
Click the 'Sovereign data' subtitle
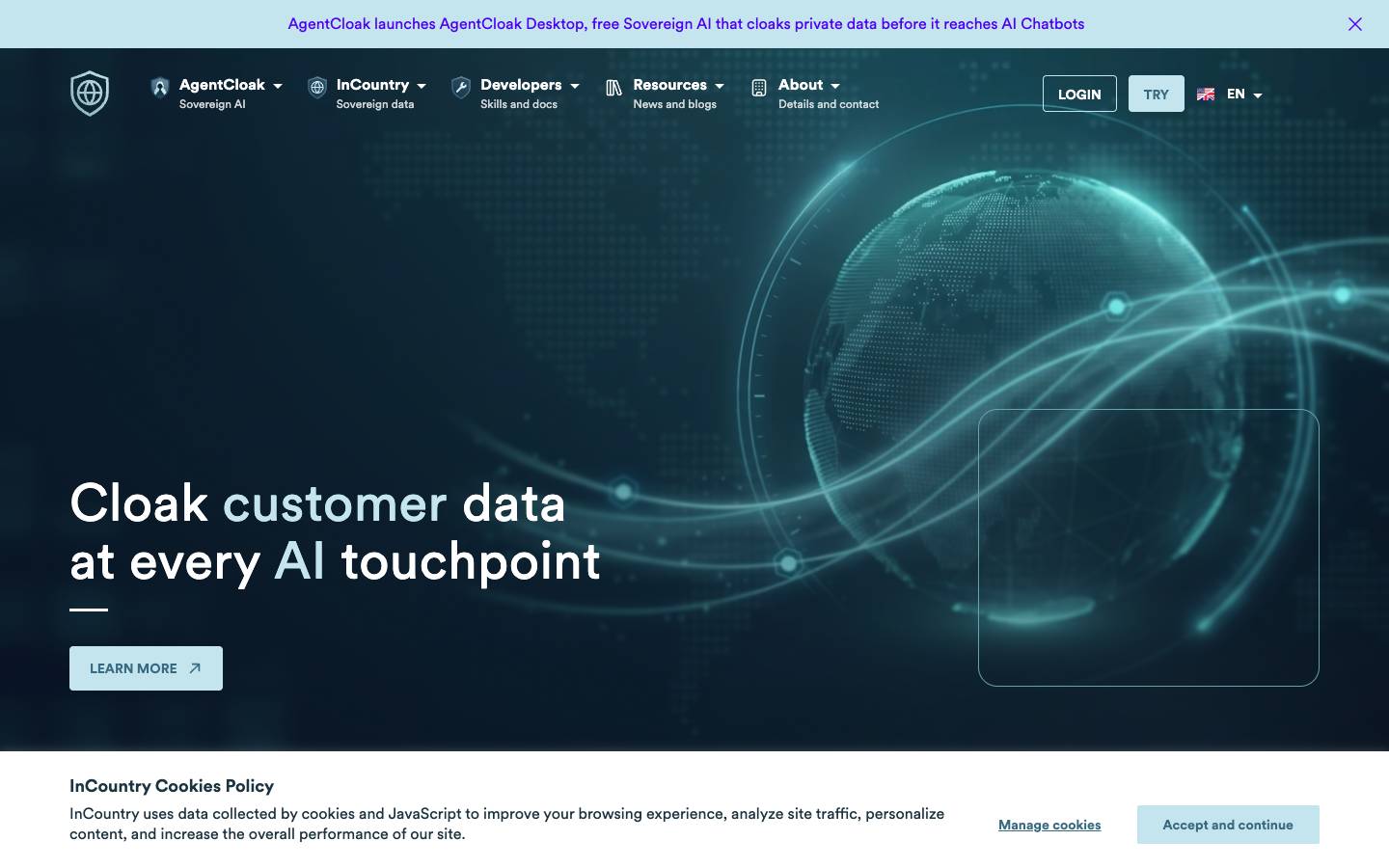[374, 104]
